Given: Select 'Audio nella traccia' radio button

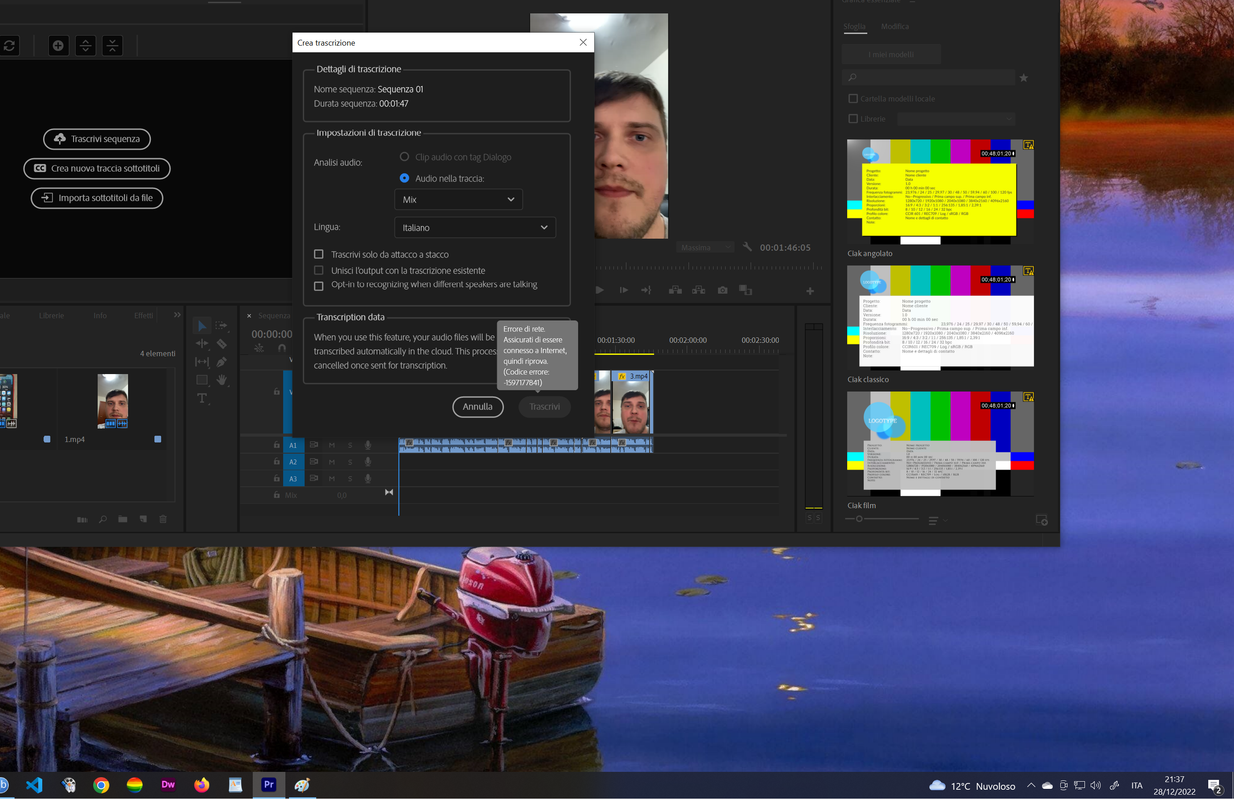Looking at the screenshot, I should click(x=404, y=178).
